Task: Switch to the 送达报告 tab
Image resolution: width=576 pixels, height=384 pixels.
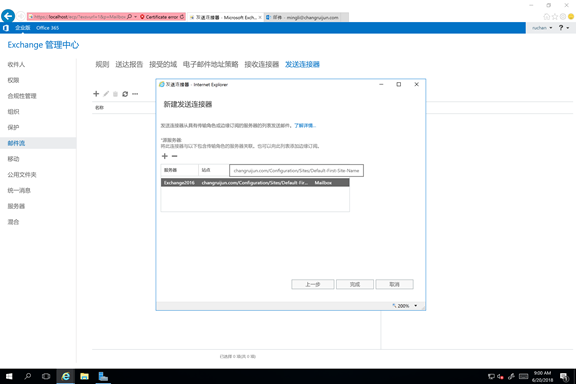Action: click(129, 65)
